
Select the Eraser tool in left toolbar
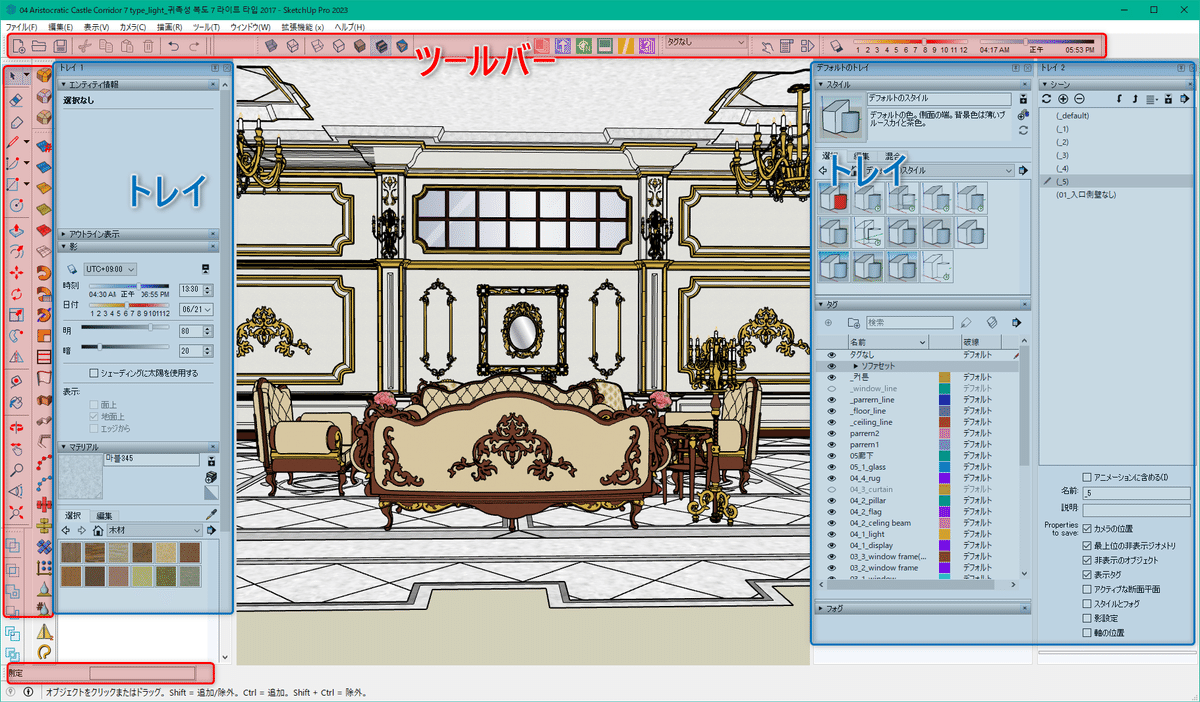pos(16,100)
